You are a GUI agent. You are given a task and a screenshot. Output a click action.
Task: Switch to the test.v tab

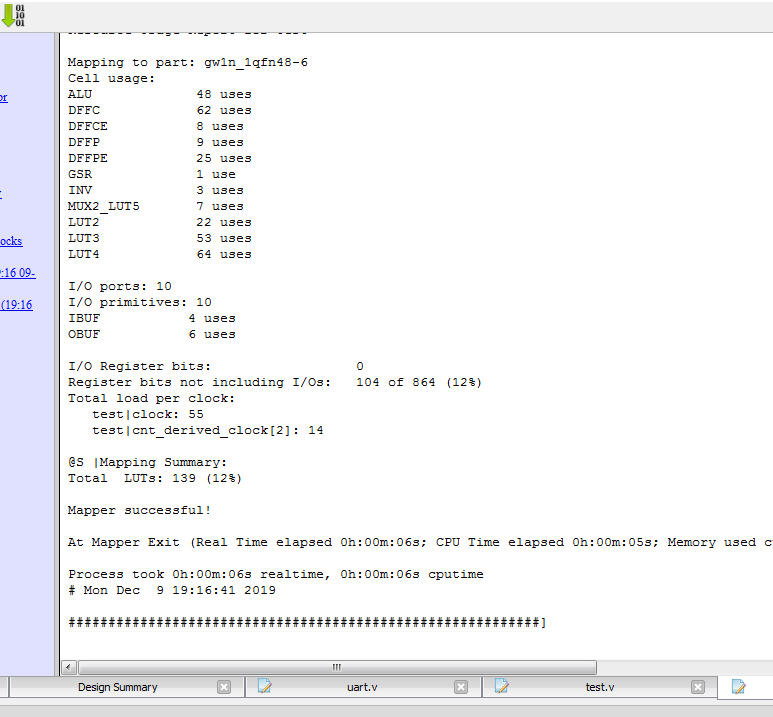(x=599, y=687)
